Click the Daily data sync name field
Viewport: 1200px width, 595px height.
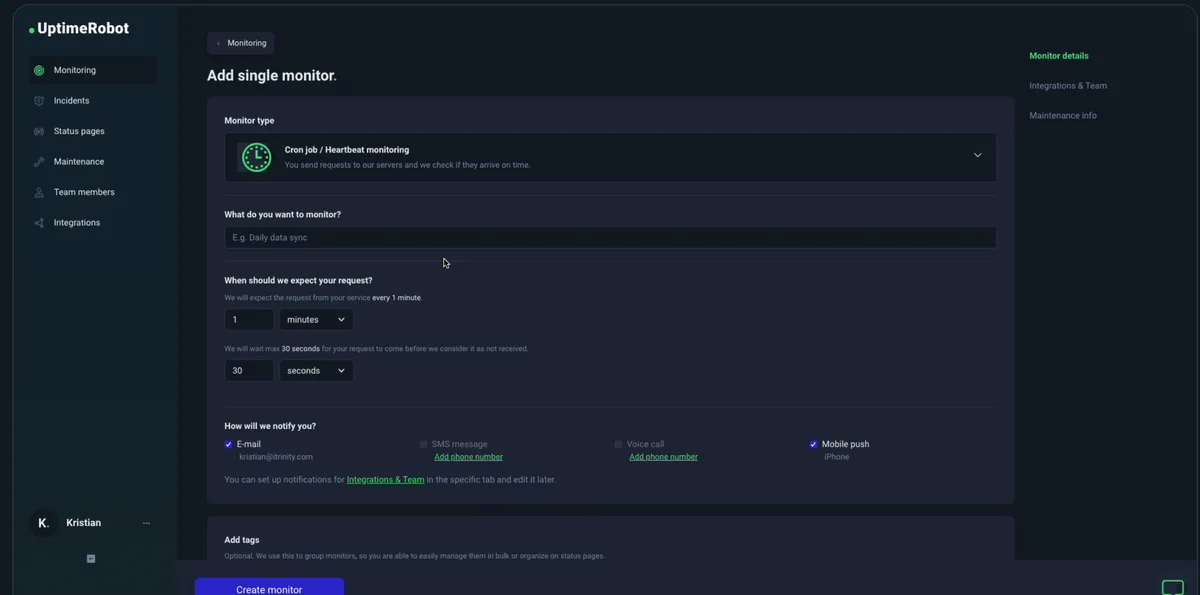tap(610, 237)
